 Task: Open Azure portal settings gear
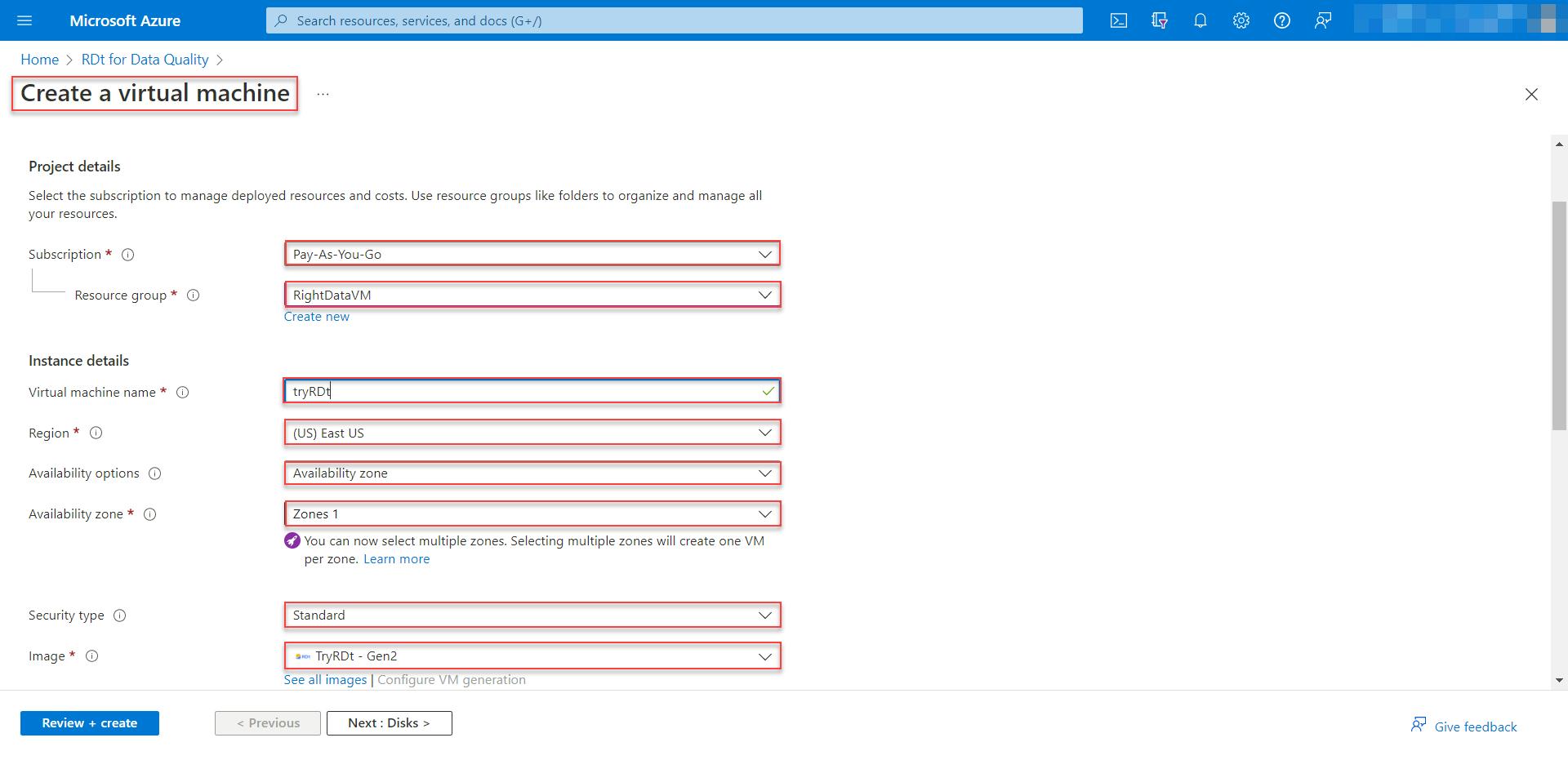pos(1241,20)
